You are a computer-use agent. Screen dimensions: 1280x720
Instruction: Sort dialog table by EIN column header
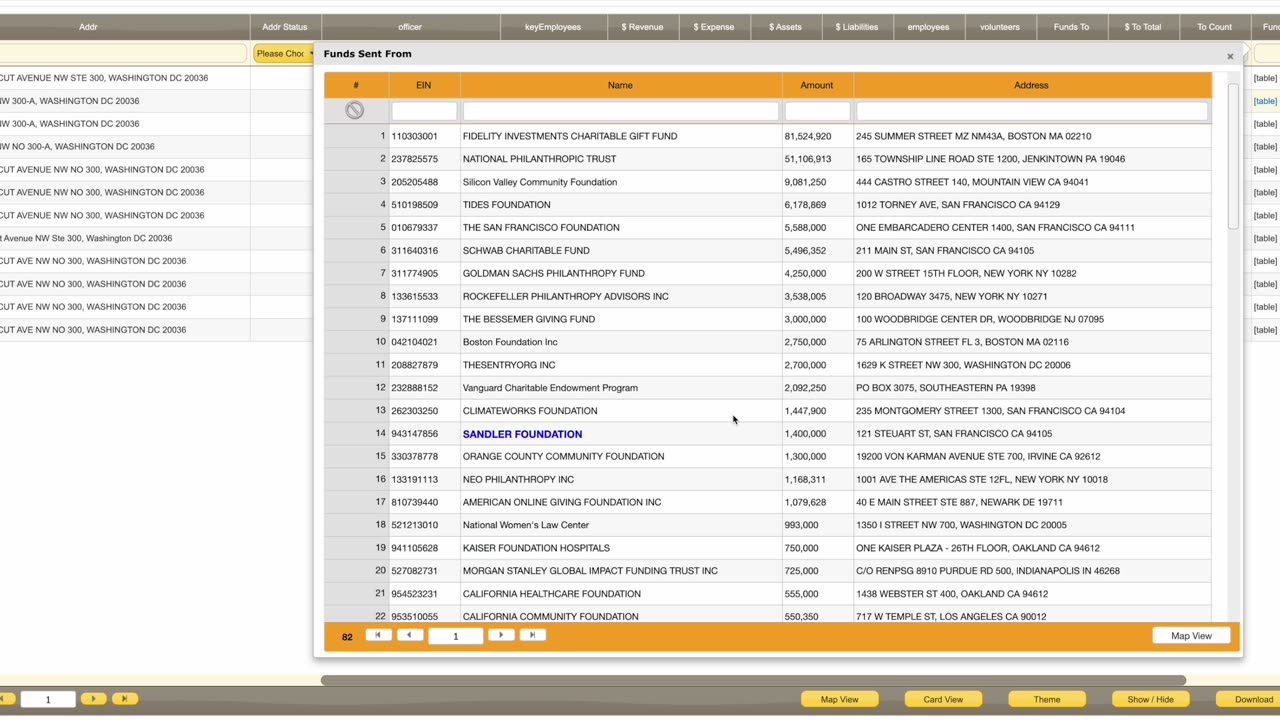point(424,85)
